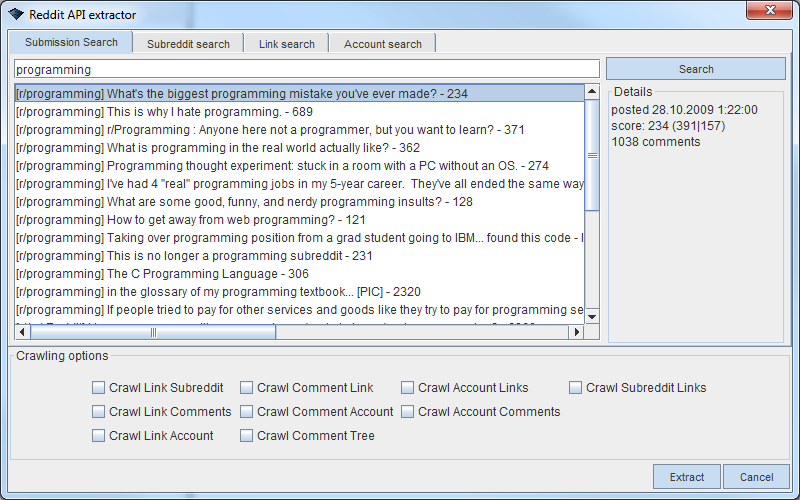
Task: Click the horizontal scrollbar left arrow
Action: pos(22,332)
